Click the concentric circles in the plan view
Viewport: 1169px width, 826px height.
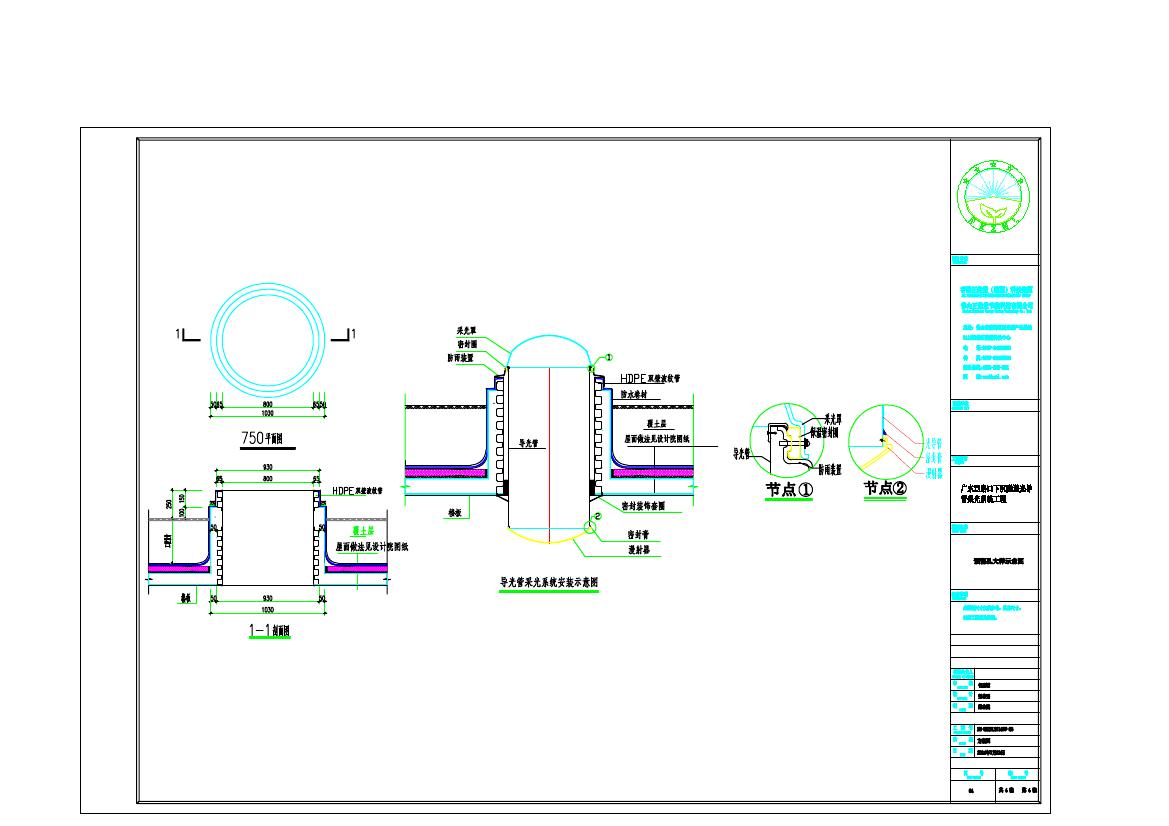point(266,335)
